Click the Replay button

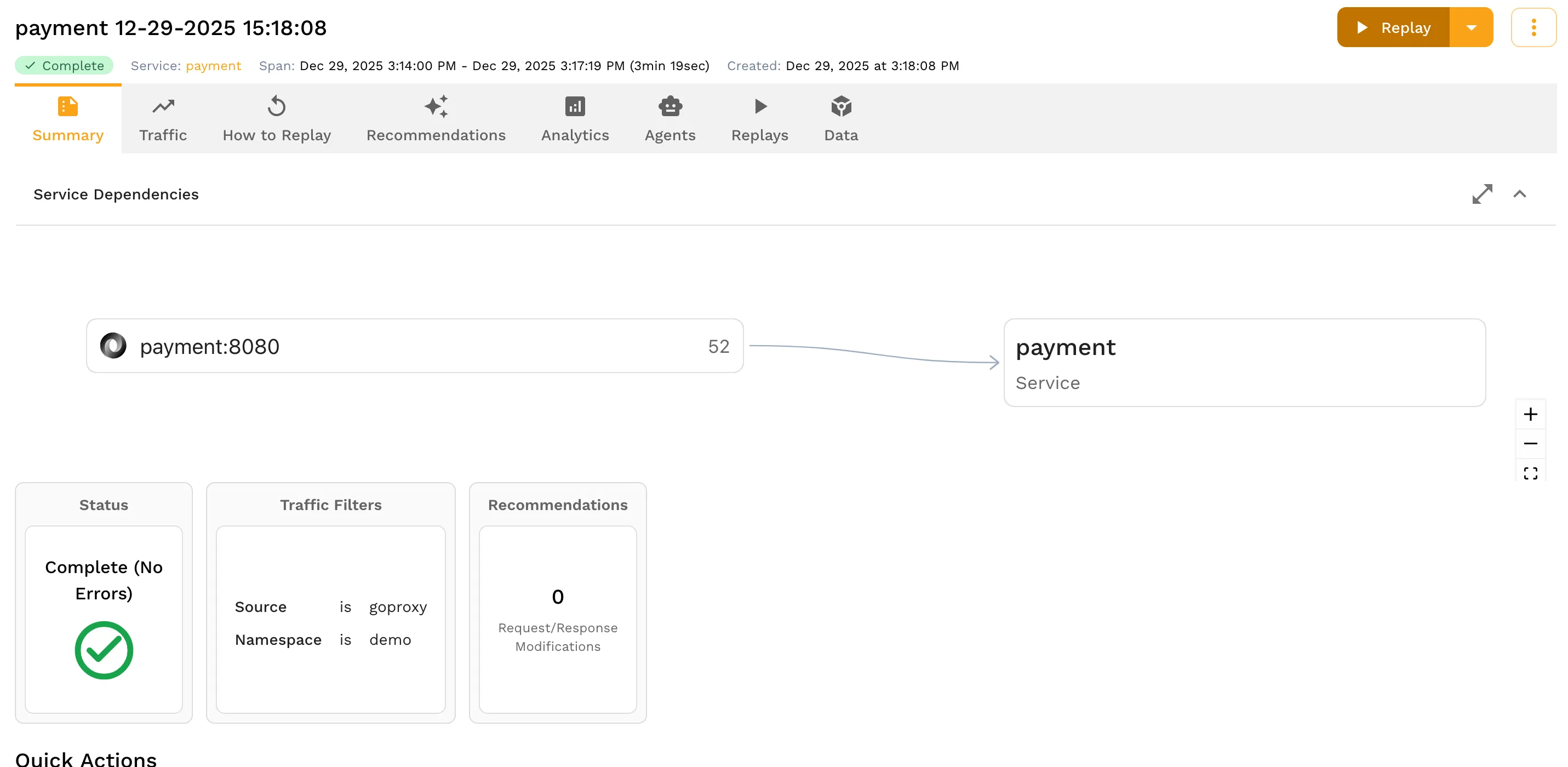1394,27
